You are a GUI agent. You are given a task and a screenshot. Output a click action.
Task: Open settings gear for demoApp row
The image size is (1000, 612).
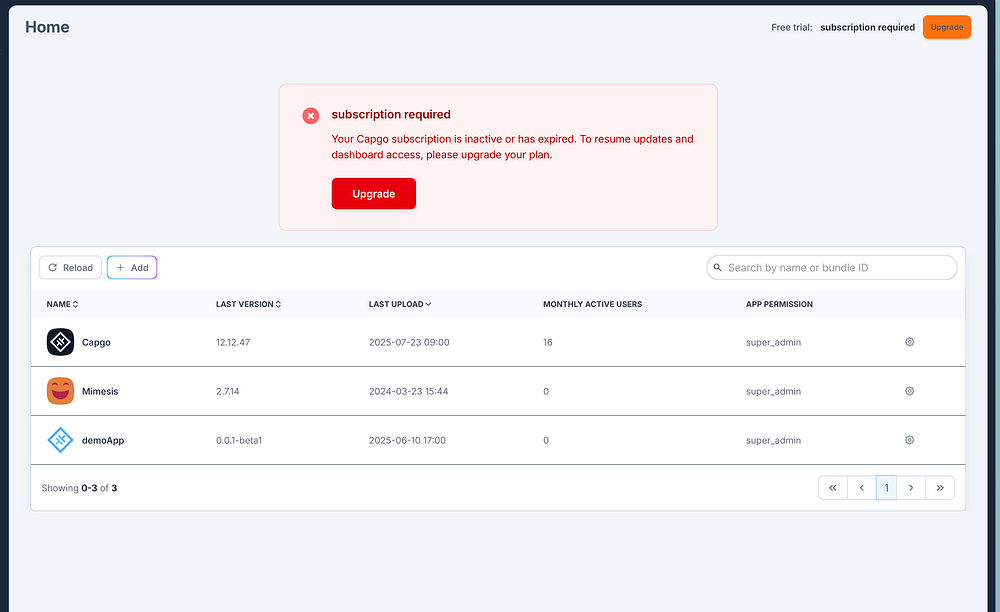(x=909, y=441)
